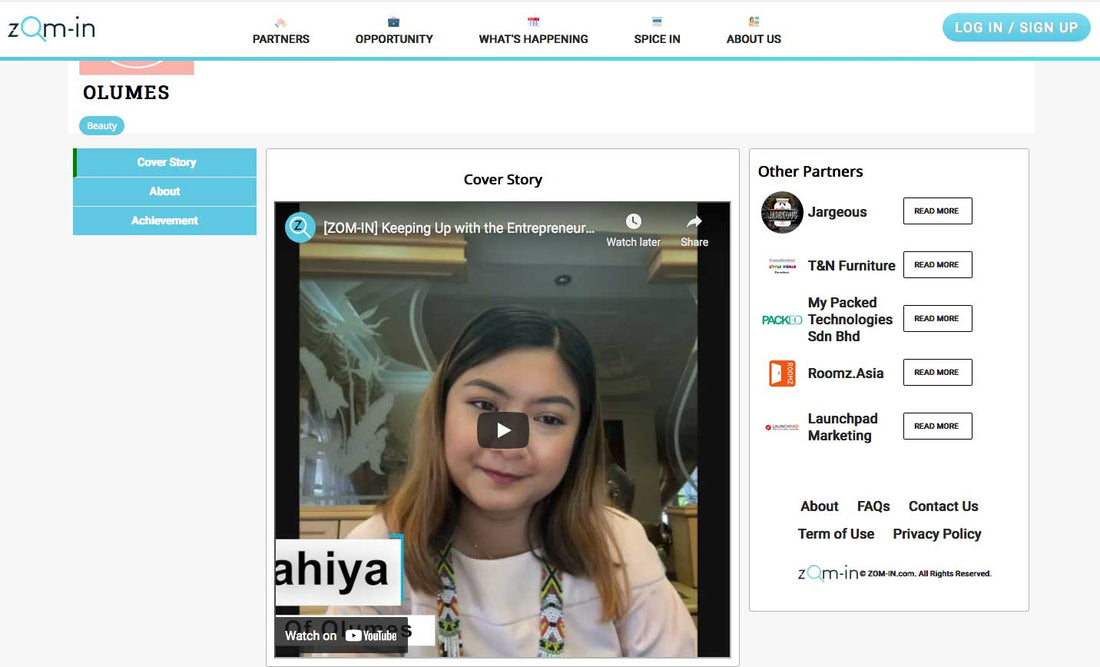Image resolution: width=1100 pixels, height=667 pixels.
Task: Switch to the Cover Story tab
Action: [x=165, y=162]
